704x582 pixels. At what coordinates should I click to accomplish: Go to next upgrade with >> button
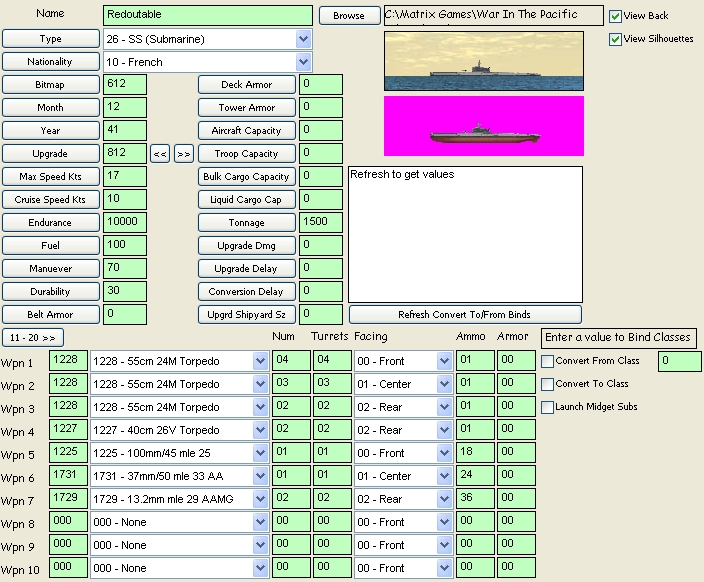184,154
